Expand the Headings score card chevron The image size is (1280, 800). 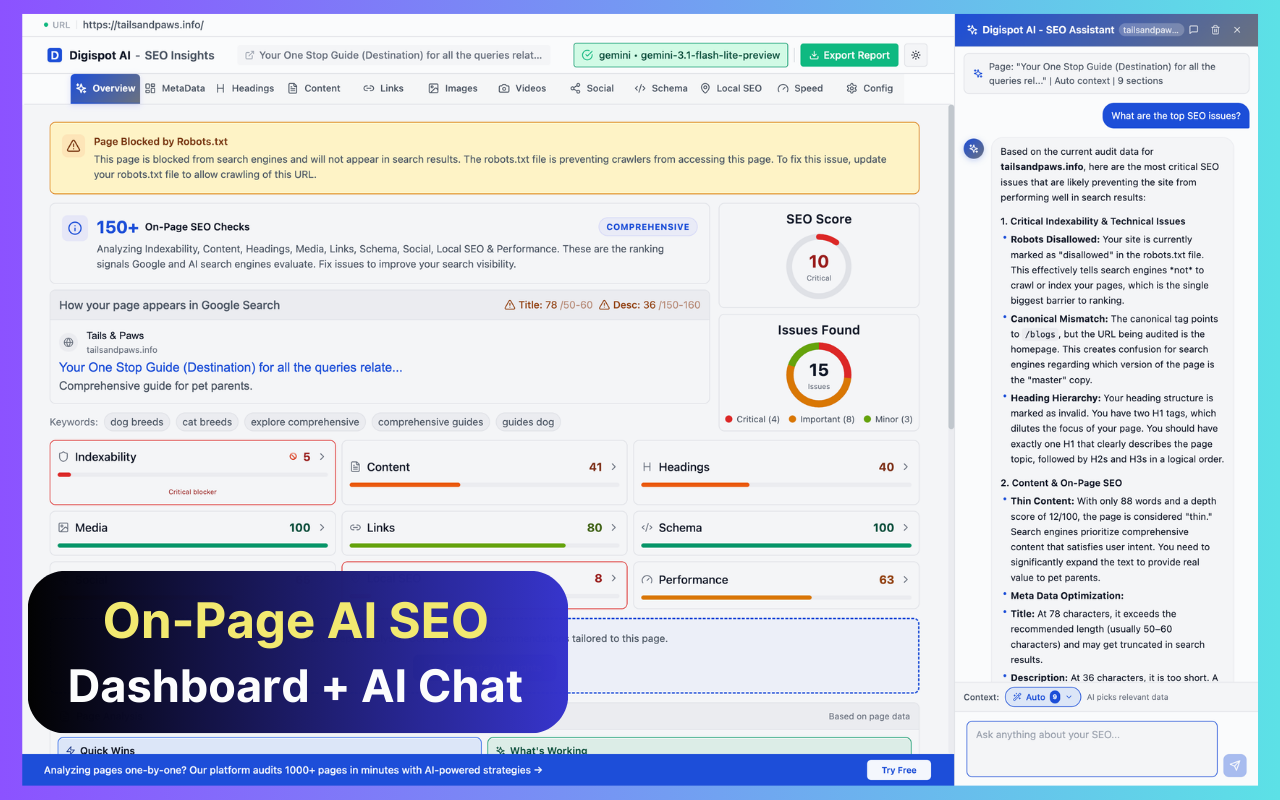(x=906, y=467)
